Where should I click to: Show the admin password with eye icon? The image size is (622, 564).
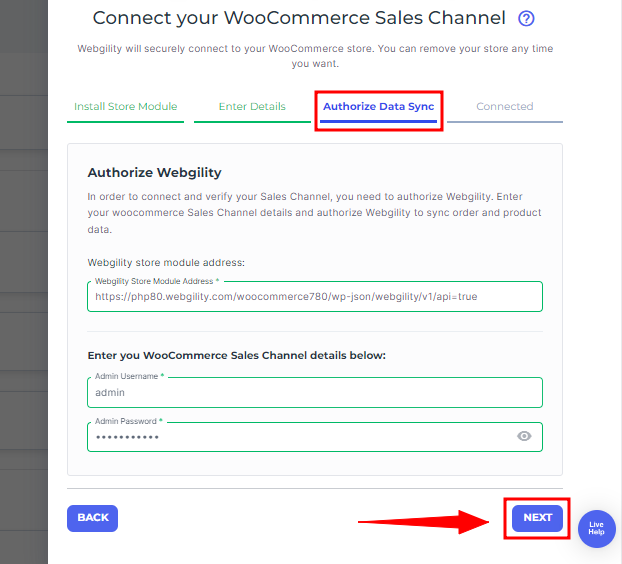[x=524, y=436]
